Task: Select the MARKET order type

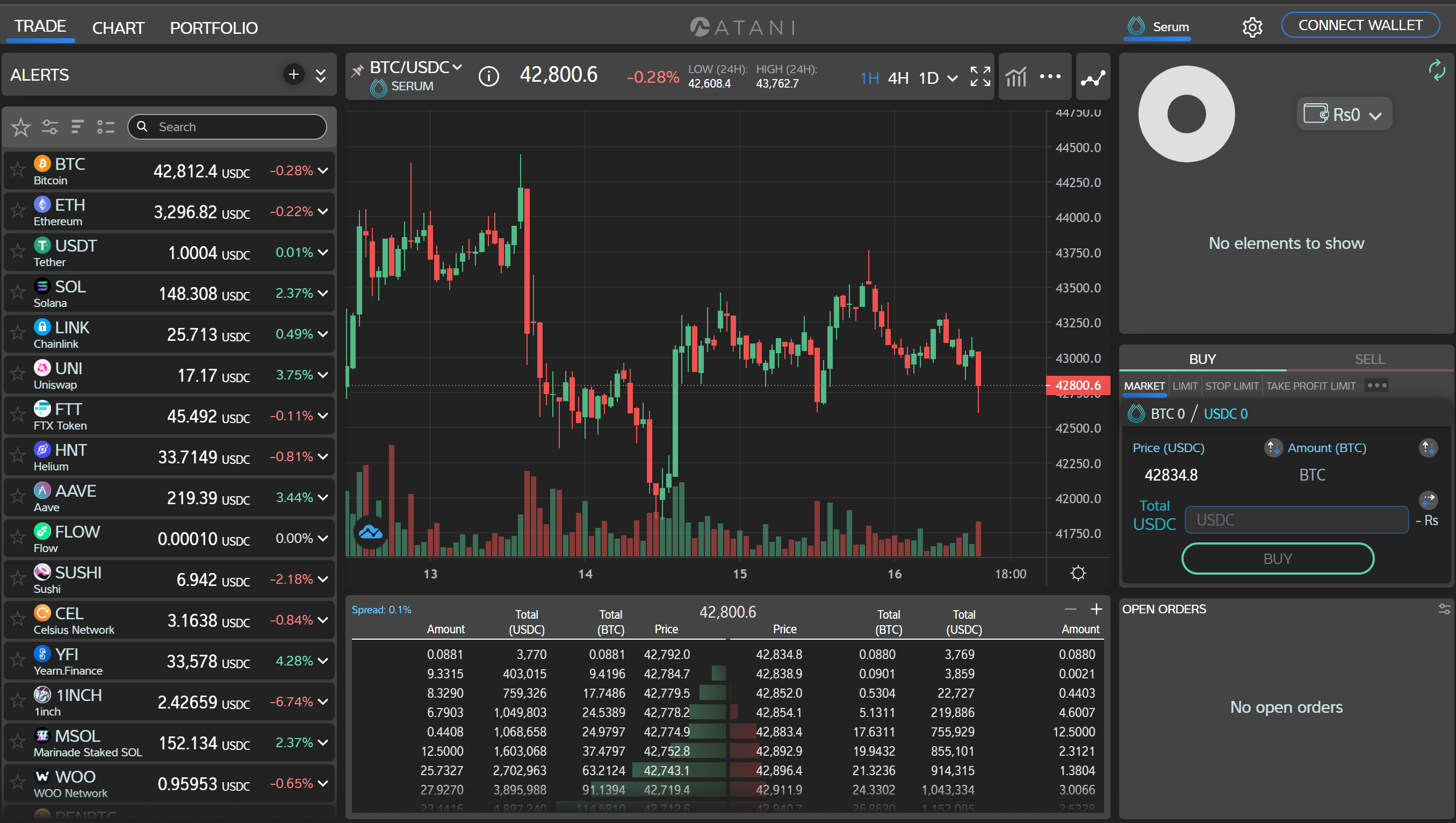Action: (1144, 387)
